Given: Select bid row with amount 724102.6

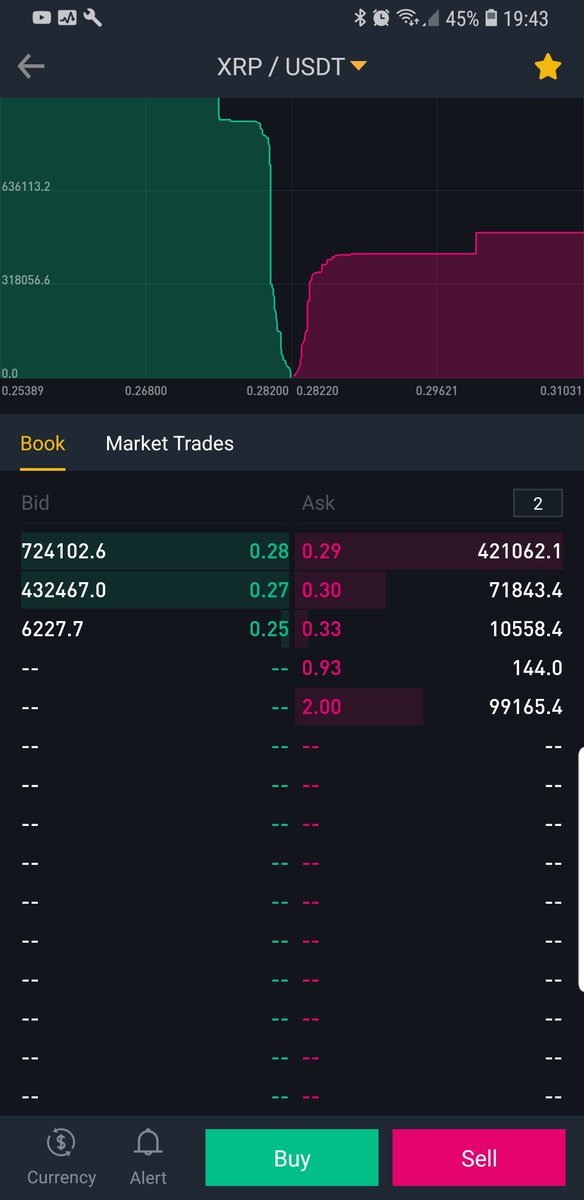Looking at the screenshot, I should (155, 551).
